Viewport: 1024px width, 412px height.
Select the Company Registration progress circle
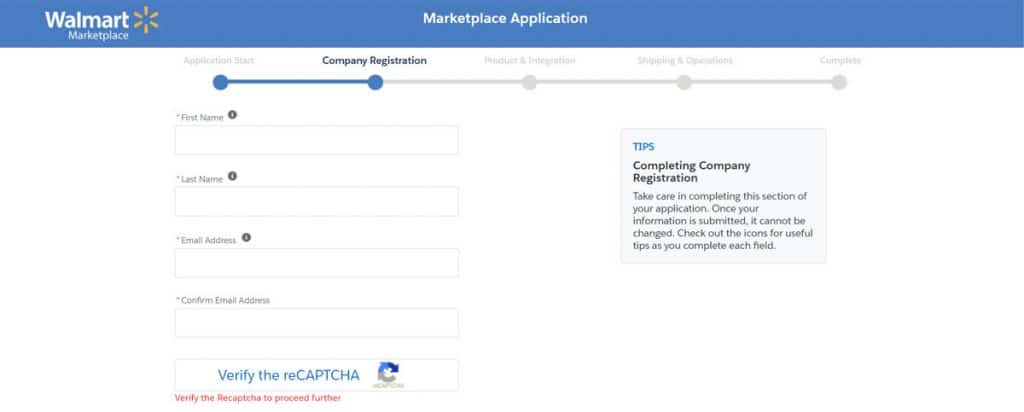pyautogui.click(x=375, y=83)
